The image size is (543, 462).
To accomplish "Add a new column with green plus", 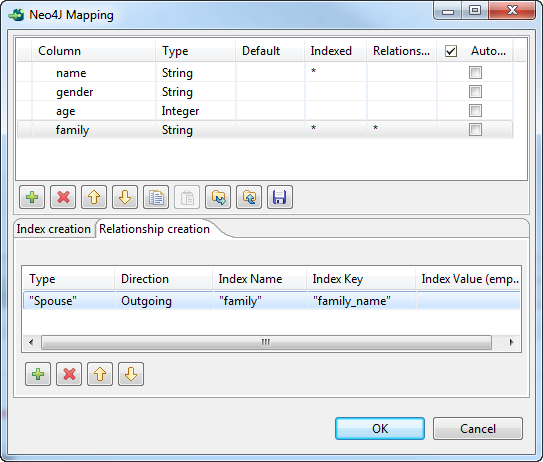I will pyautogui.click(x=32, y=197).
